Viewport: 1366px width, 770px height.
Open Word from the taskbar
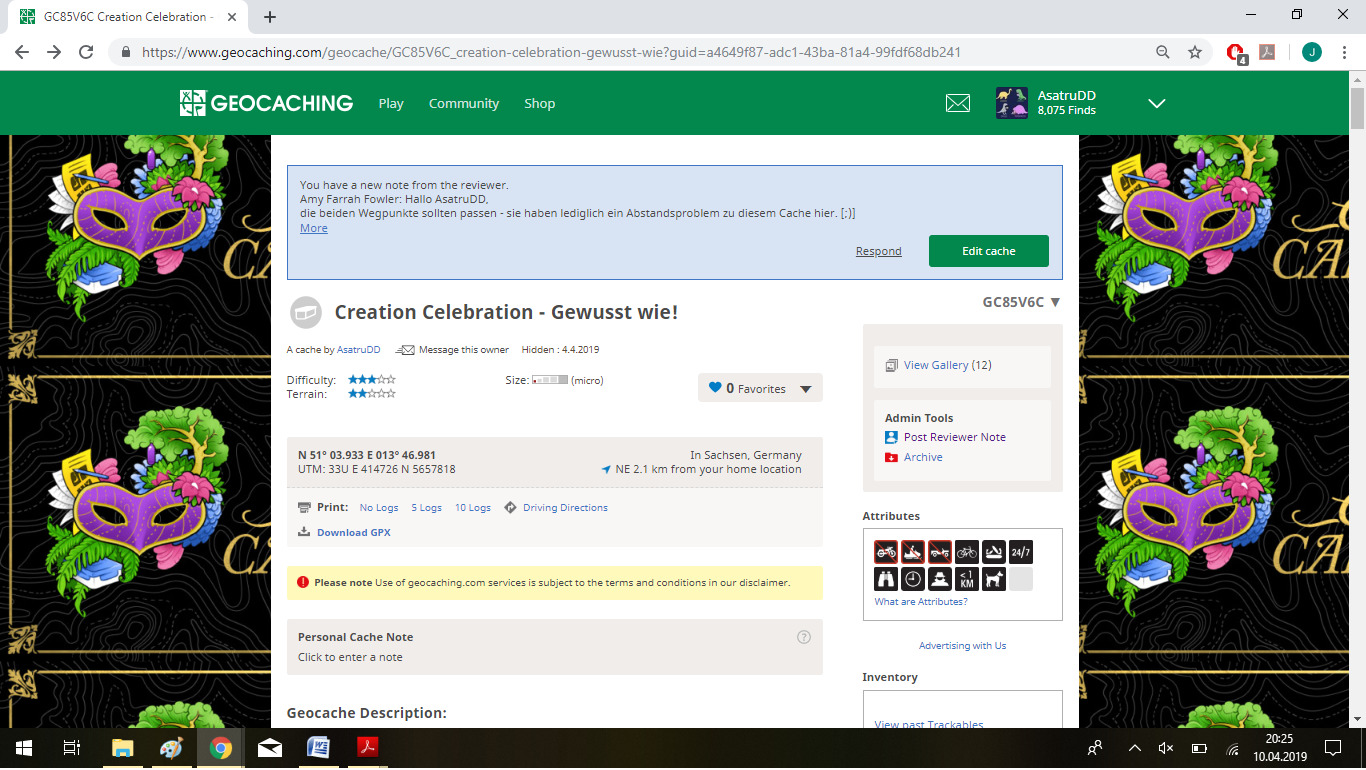coord(318,748)
